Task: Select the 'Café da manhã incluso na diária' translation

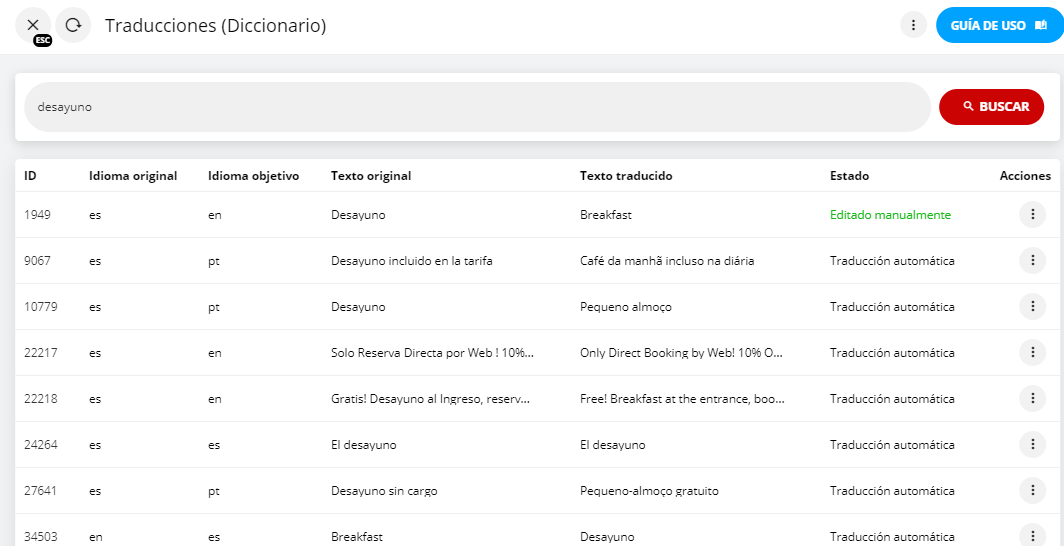Action: [x=667, y=261]
